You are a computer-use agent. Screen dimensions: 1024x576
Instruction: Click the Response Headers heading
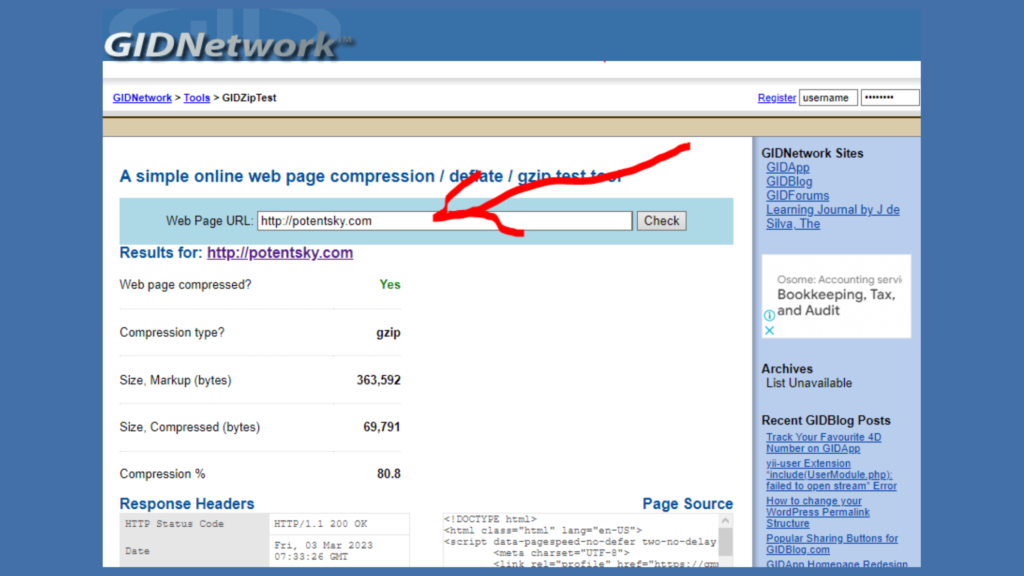pyautogui.click(x=187, y=504)
